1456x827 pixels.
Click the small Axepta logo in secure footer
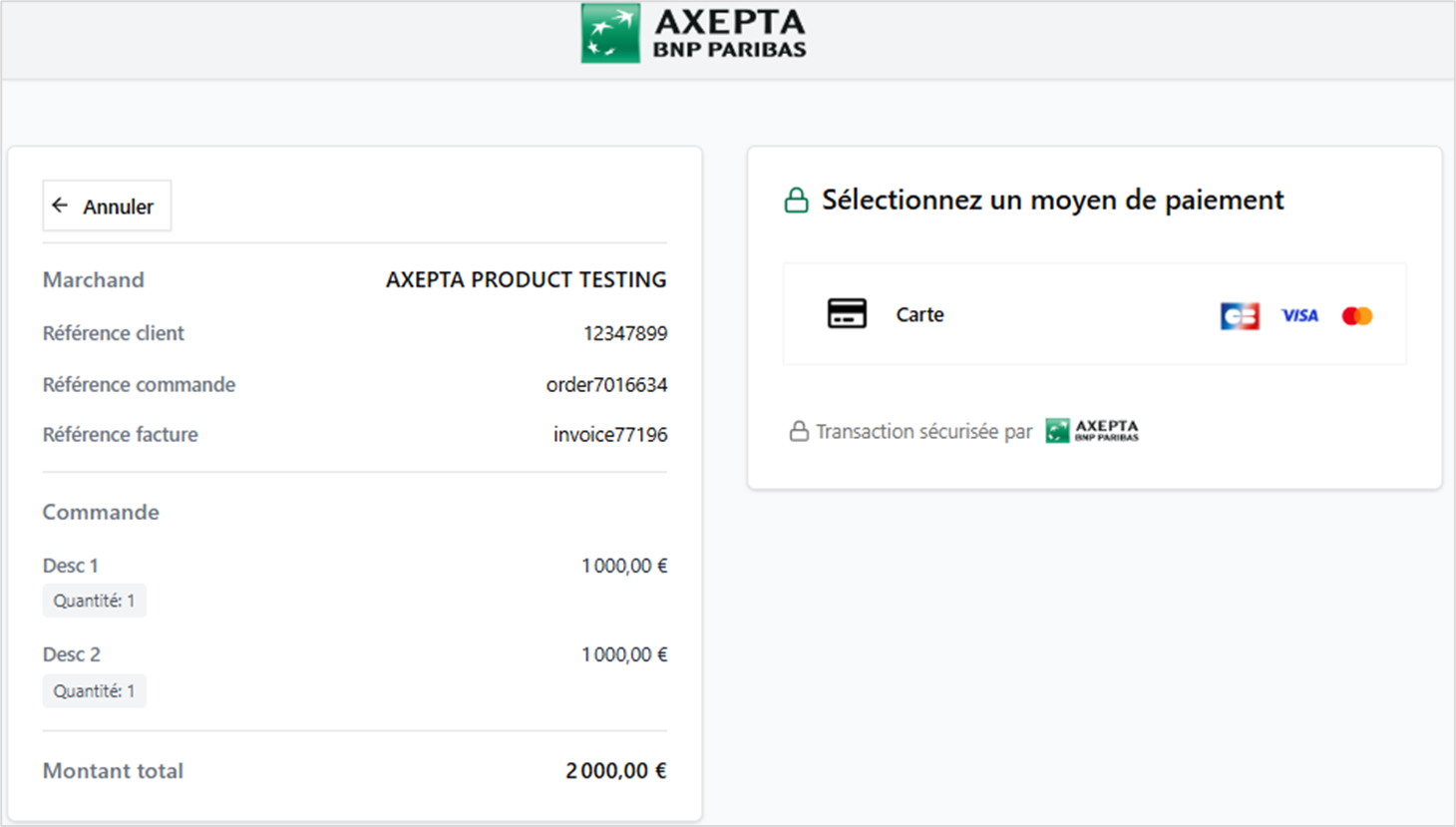tap(1092, 431)
